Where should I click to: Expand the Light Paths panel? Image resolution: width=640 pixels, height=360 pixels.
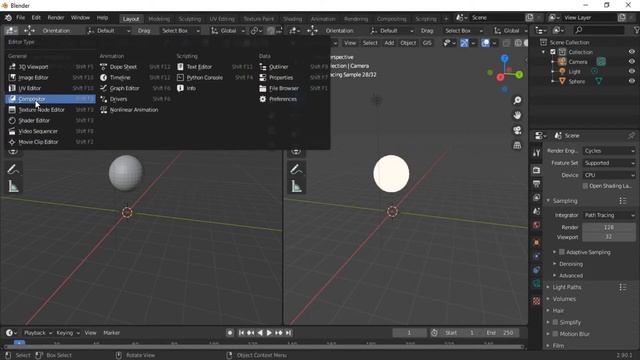pos(567,287)
